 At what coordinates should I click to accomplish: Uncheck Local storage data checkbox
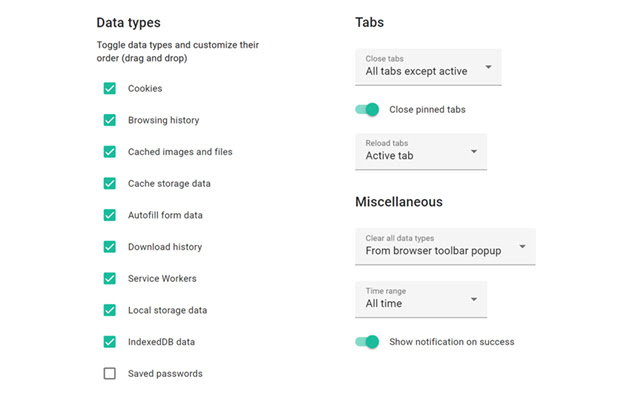point(110,310)
